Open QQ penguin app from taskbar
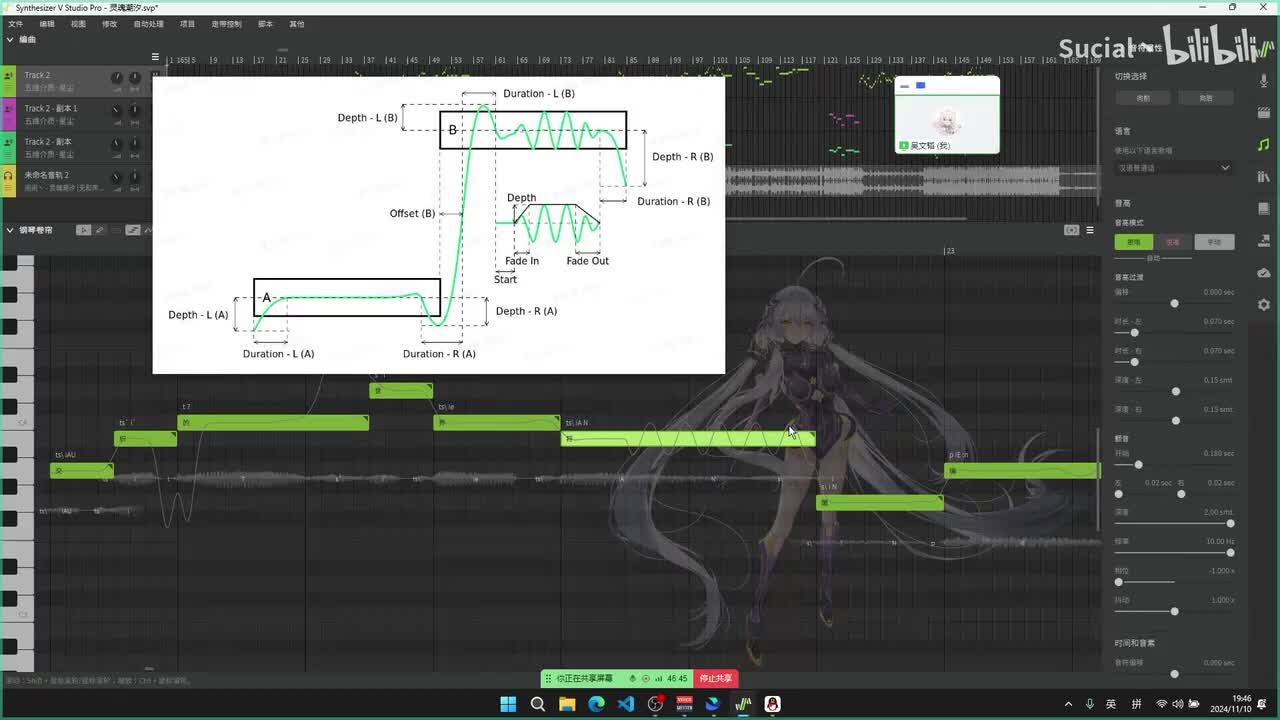Image resolution: width=1280 pixels, height=720 pixels. coord(773,704)
